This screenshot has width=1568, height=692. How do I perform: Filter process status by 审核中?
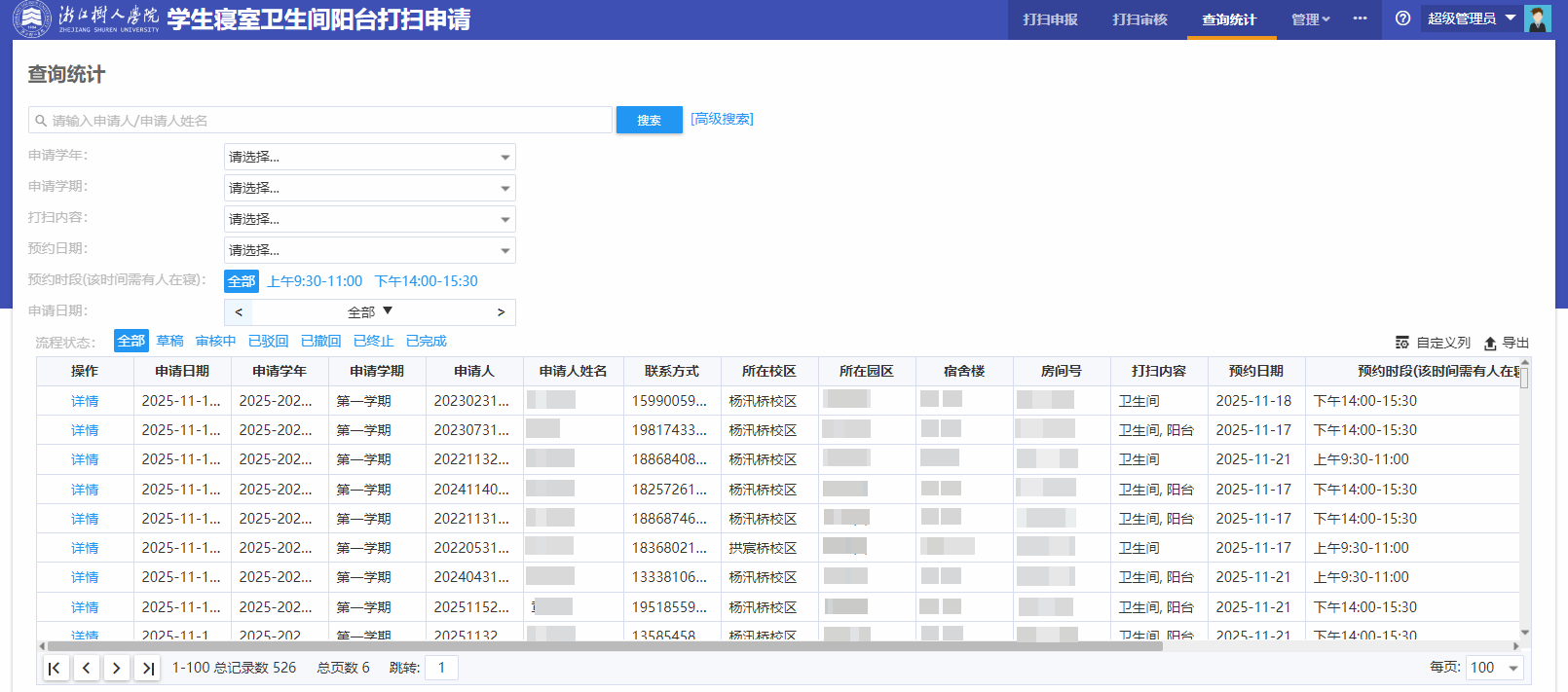215,341
